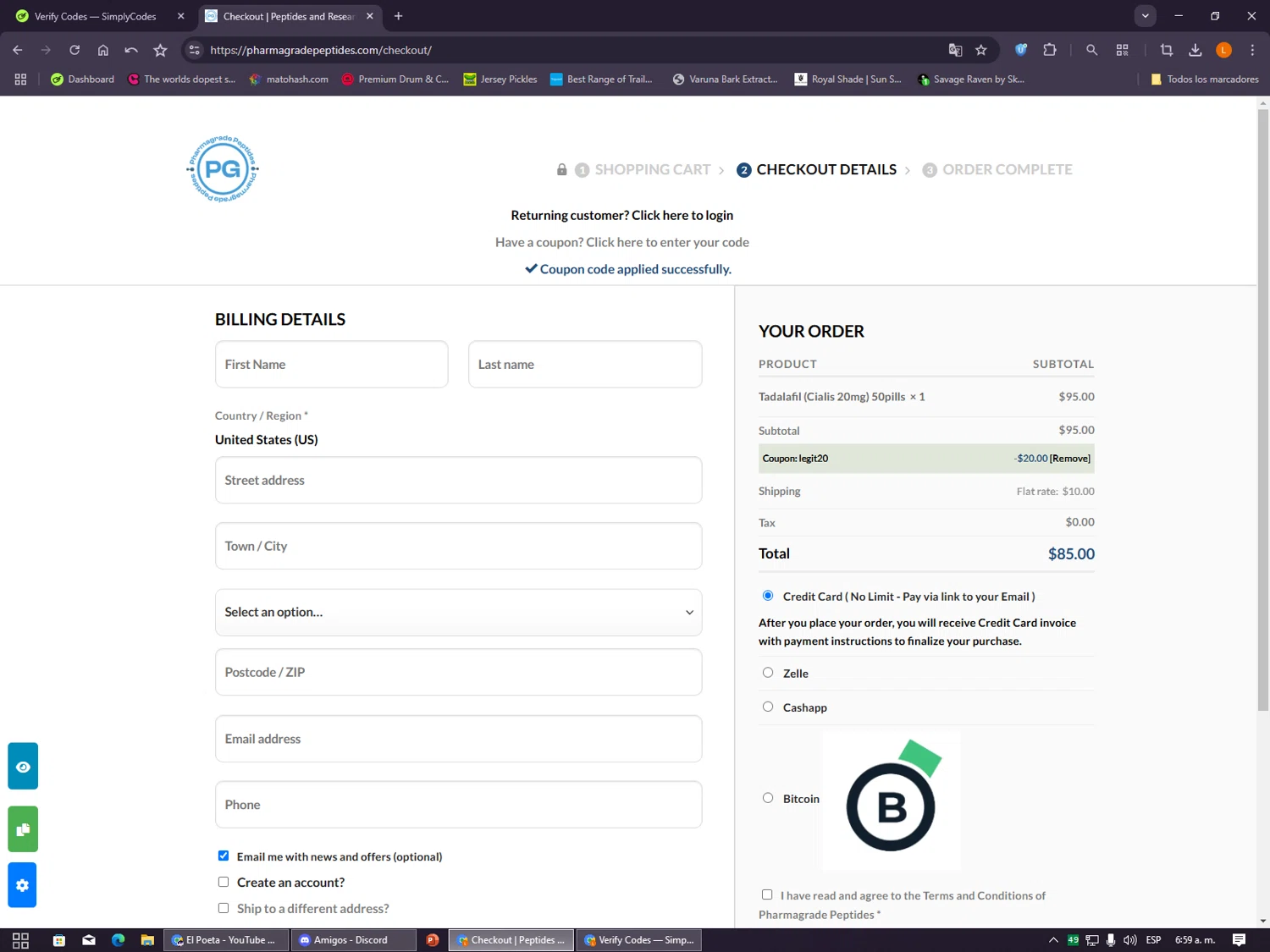Expand the browser tab search dropdown
The height and width of the screenshot is (952, 1270).
(x=1145, y=16)
